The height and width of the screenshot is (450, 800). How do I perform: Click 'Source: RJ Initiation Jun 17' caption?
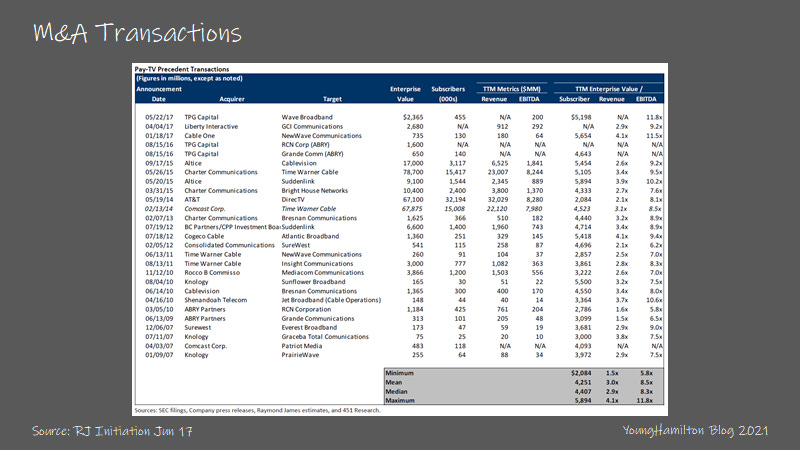point(112,431)
